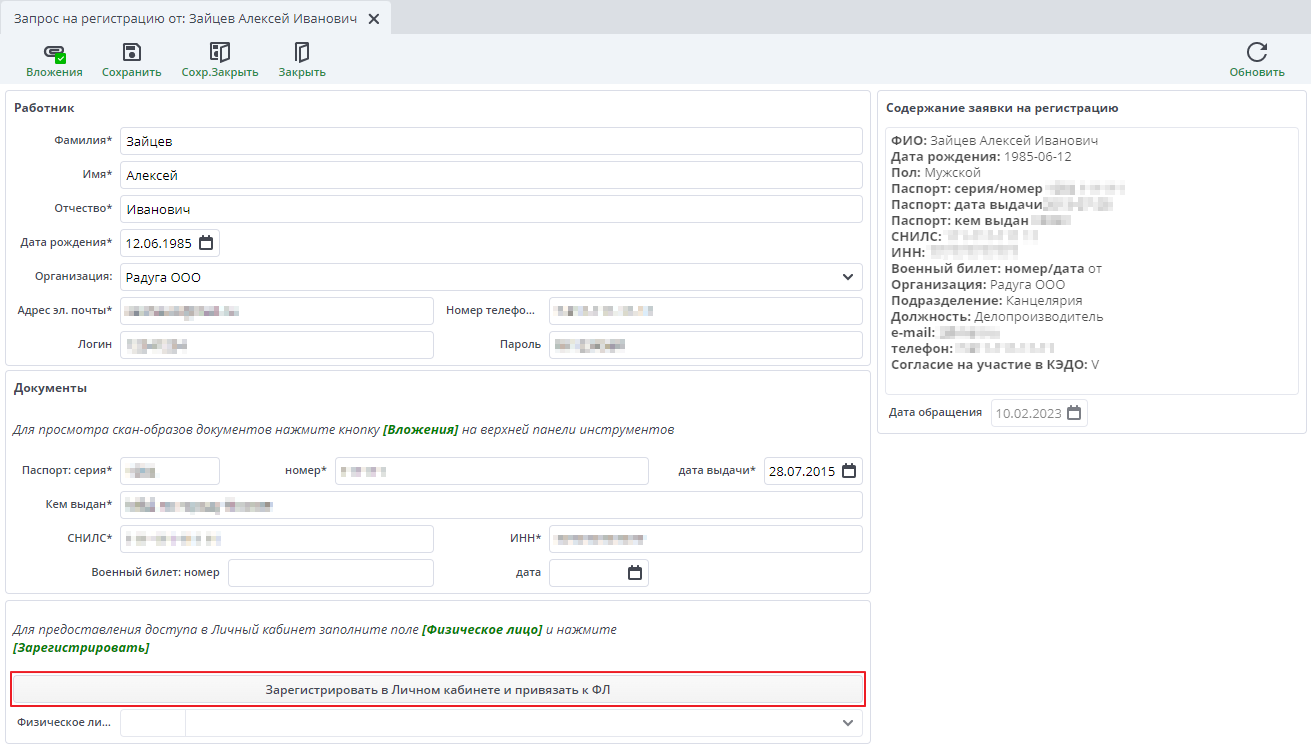Image resolution: width=1311 pixels, height=749 pixels.
Task: Click the Кем выдан passport field
Action: [x=490, y=505]
